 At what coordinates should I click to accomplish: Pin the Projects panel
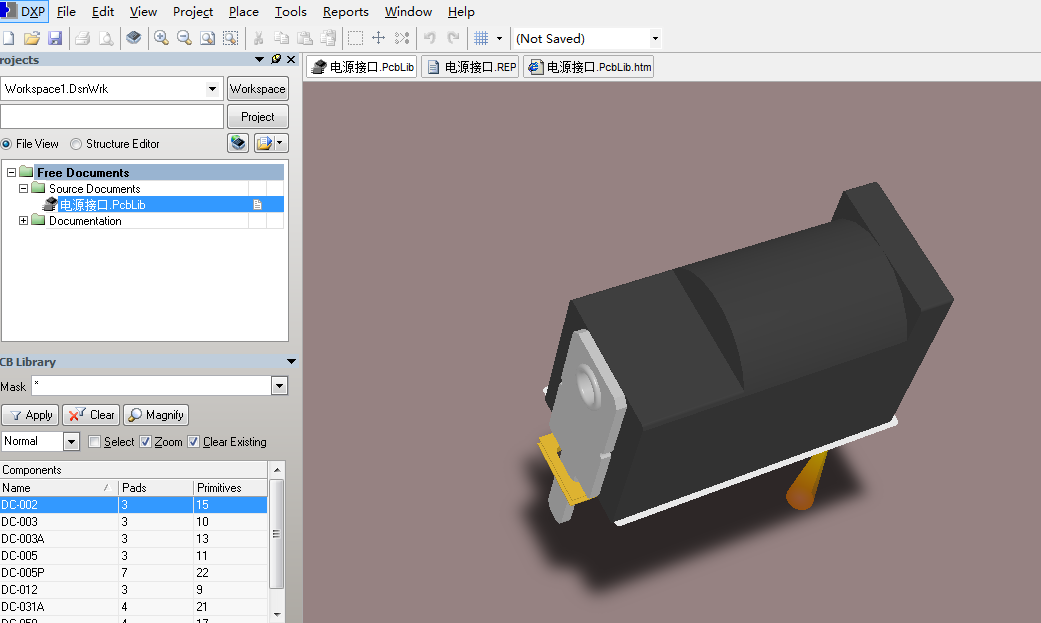276,59
